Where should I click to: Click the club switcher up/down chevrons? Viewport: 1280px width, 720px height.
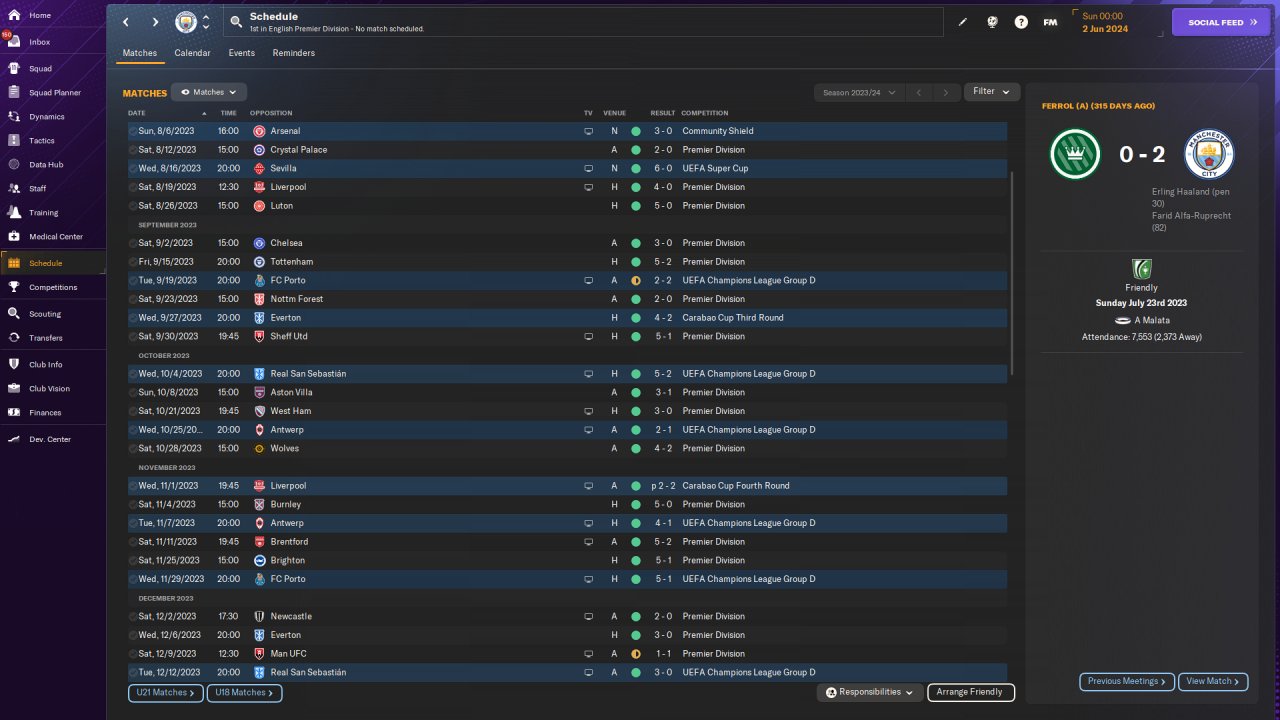coord(205,22)
